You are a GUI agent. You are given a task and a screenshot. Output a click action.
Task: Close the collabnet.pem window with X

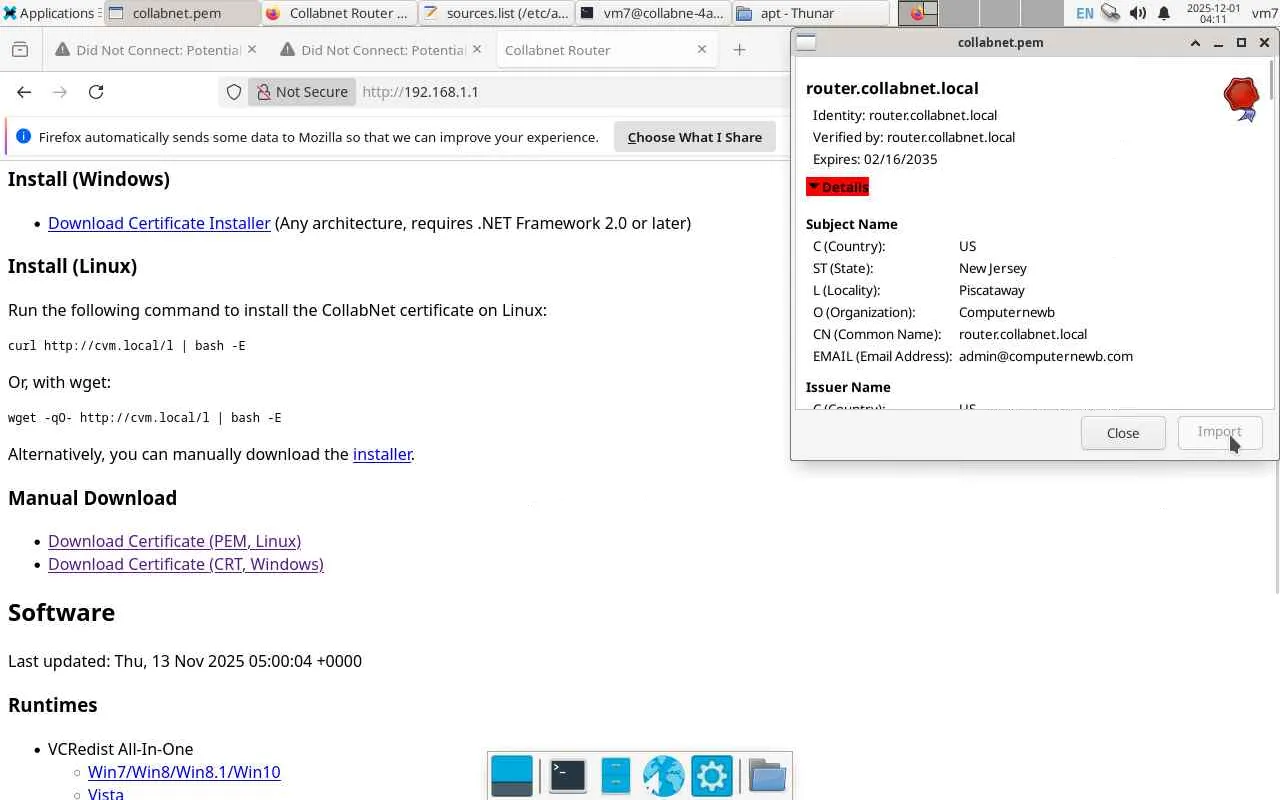click(1264, 43)
